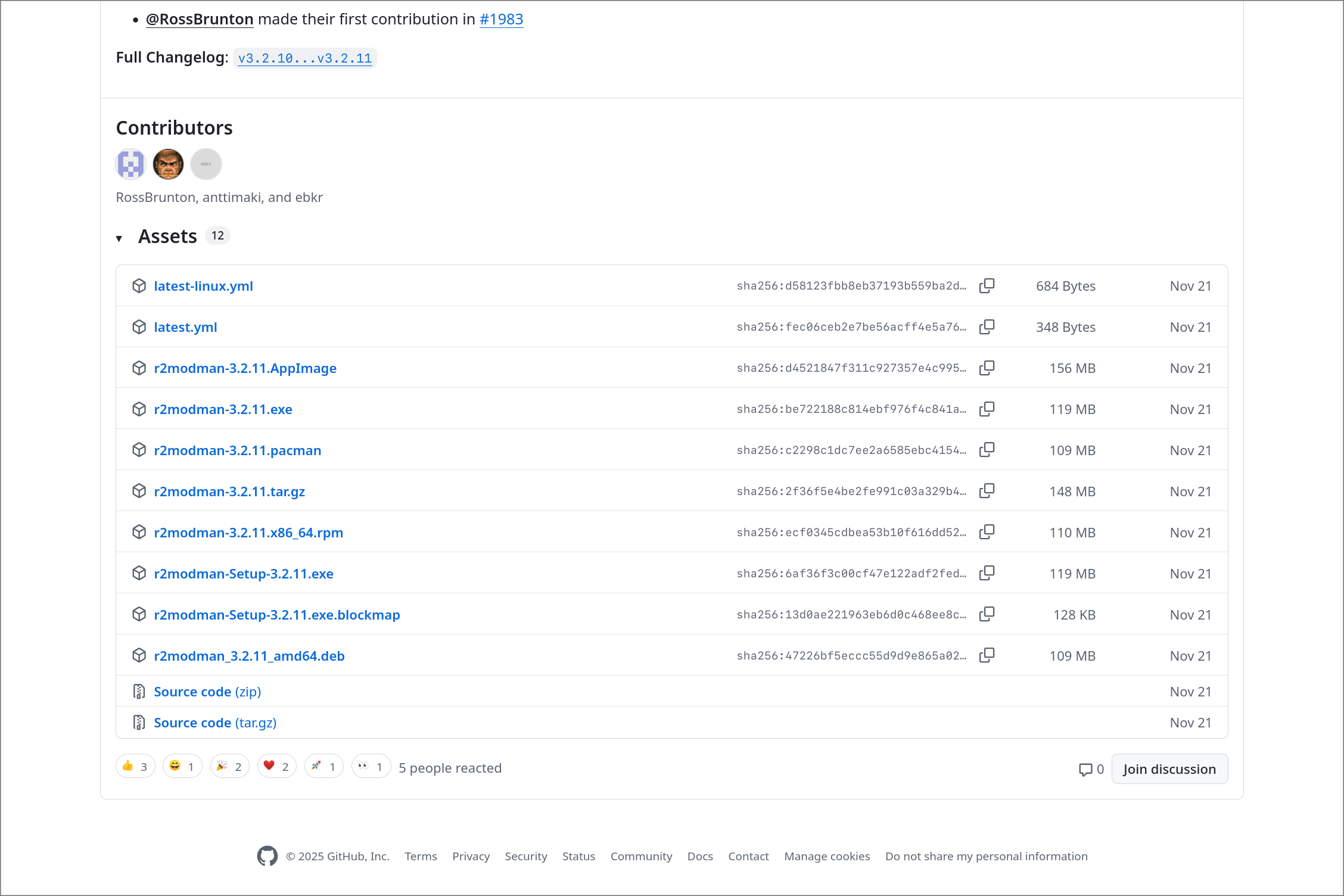
Task: Open the anttimaki contributor avatar
Action: coord(168,164)
